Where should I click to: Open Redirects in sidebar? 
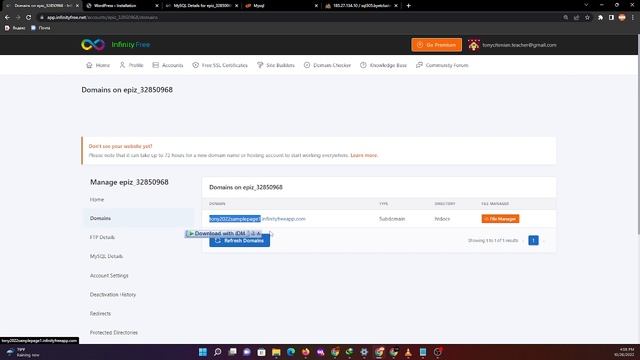click(100, 313)
